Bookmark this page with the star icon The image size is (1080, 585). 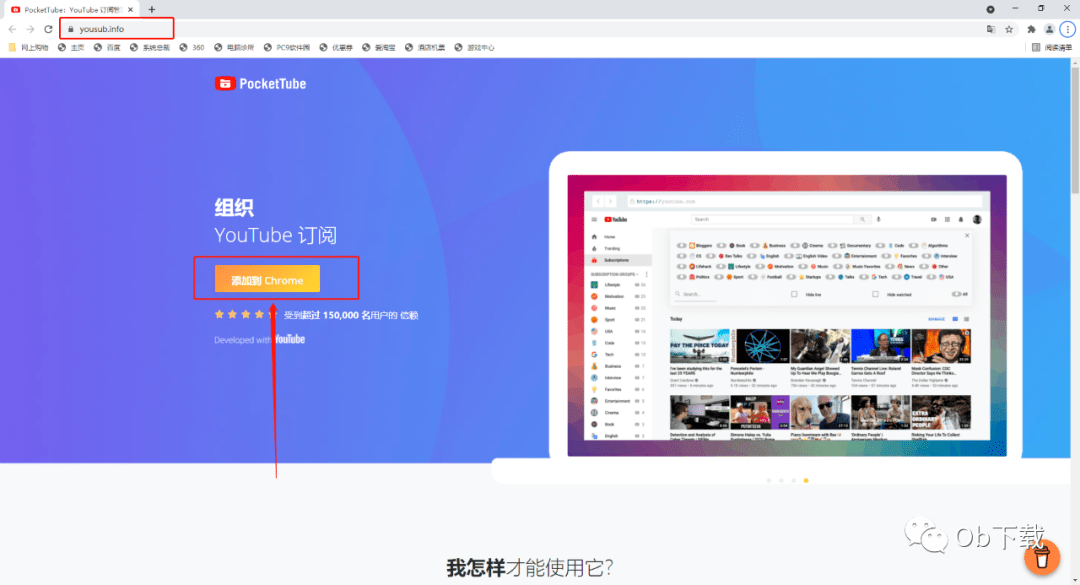[1009, 29]
